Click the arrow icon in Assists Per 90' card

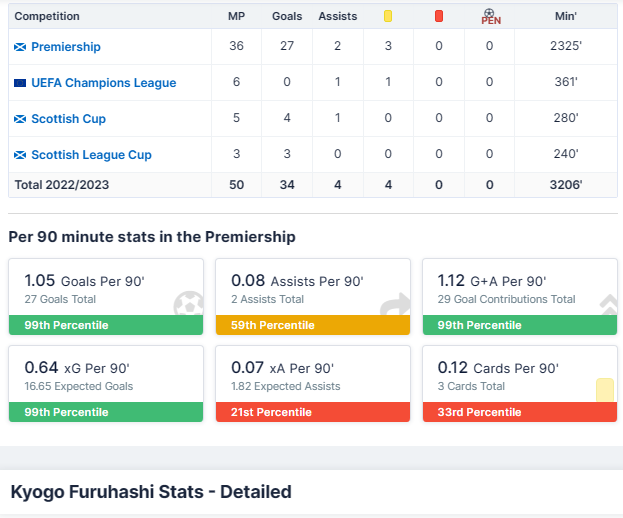coord(395,304)
